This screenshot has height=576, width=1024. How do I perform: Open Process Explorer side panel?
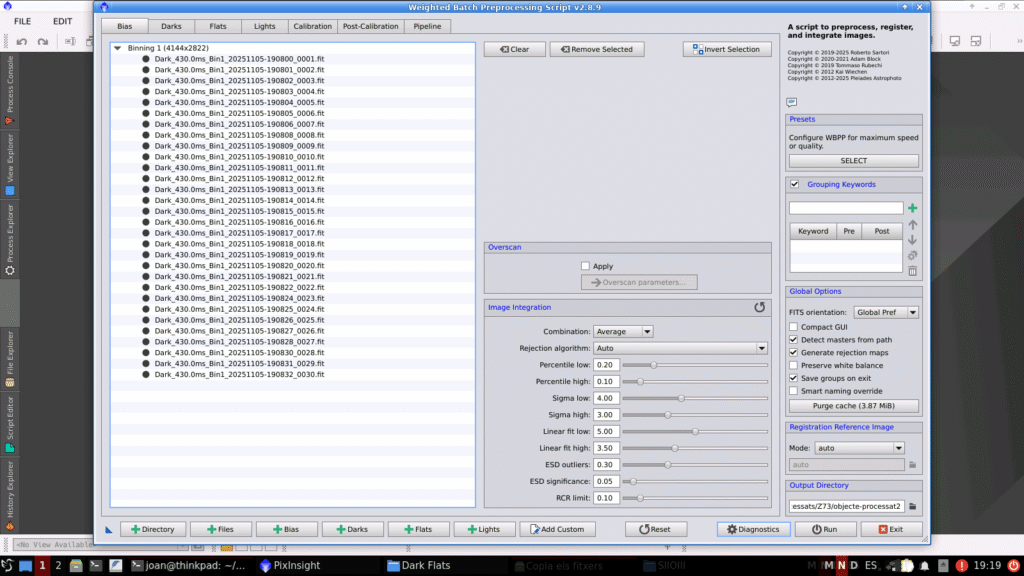[10, 240]
